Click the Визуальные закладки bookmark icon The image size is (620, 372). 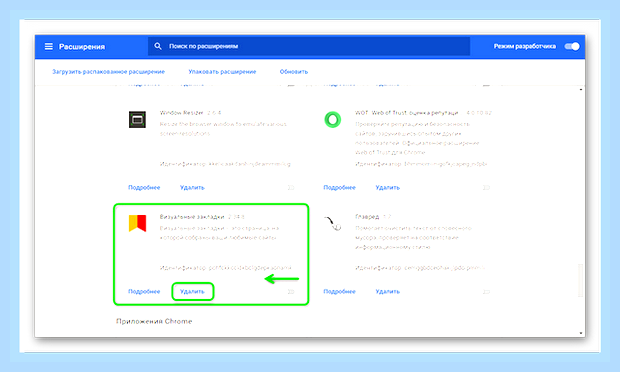point(137,223)
